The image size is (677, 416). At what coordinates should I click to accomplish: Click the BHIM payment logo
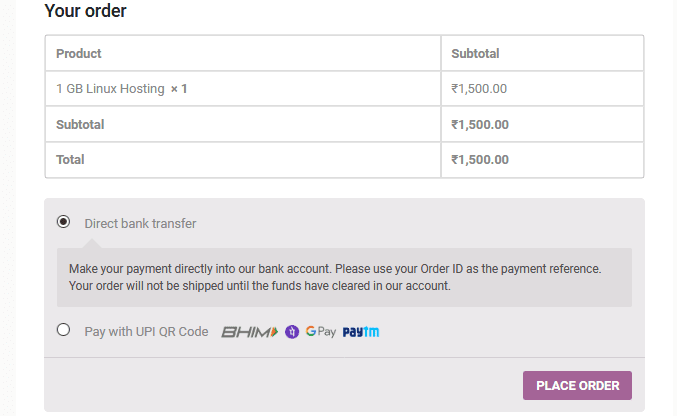pyautogui.click(x=249, y=332)
